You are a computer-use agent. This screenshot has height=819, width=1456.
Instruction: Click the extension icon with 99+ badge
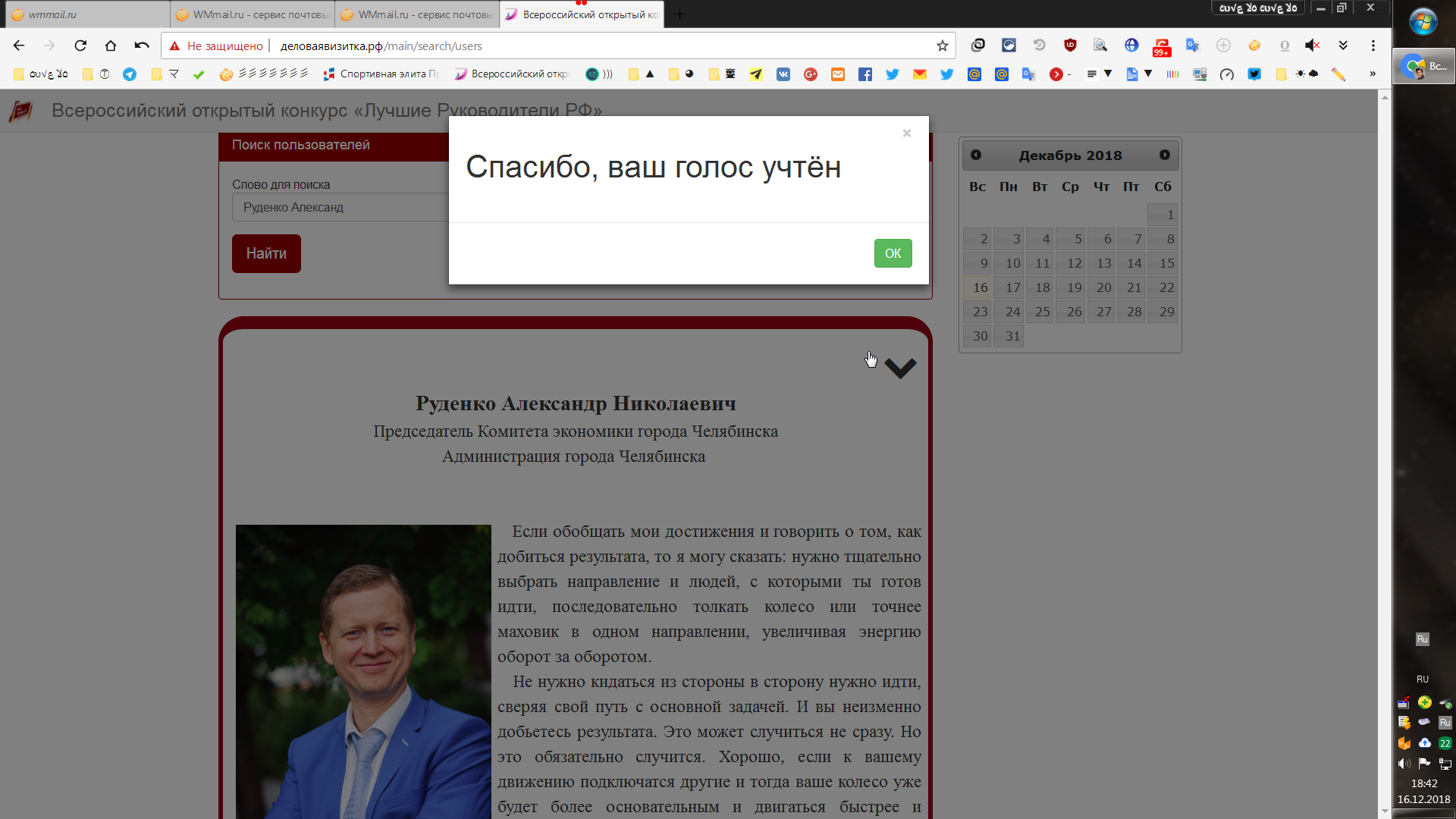[x=1162, y=47]
